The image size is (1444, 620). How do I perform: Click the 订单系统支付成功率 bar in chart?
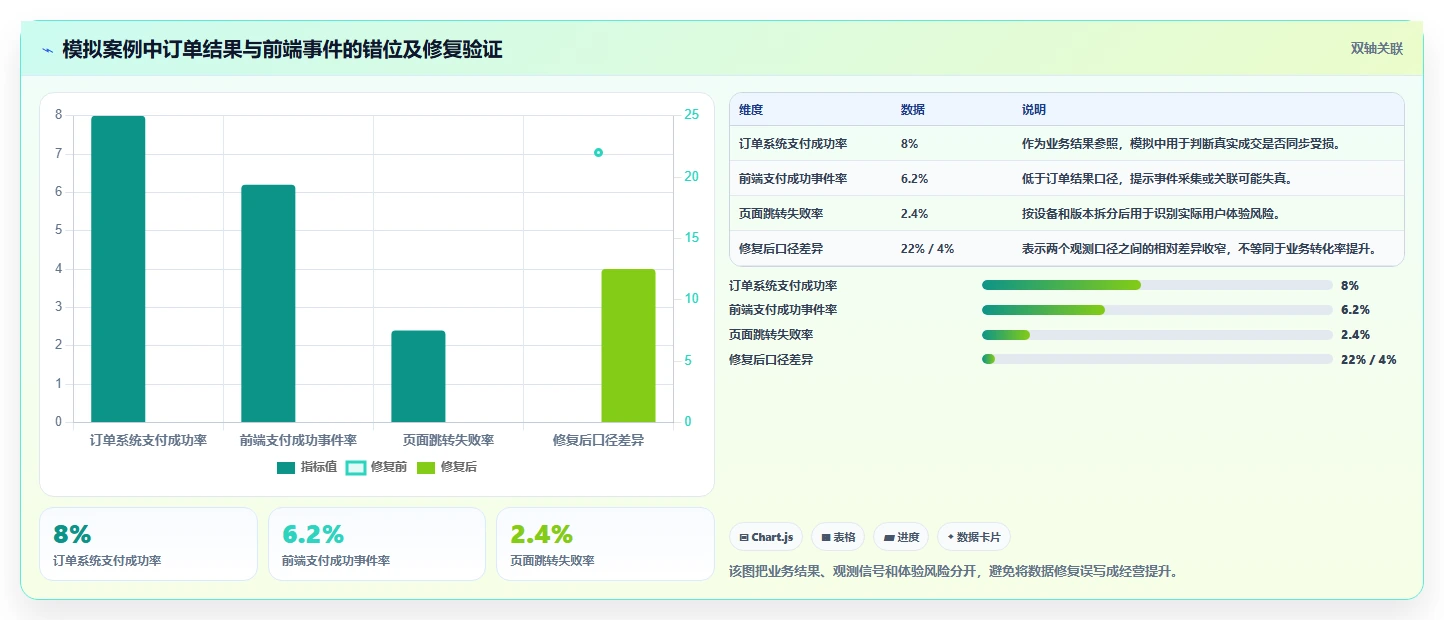tap(118, 269)
